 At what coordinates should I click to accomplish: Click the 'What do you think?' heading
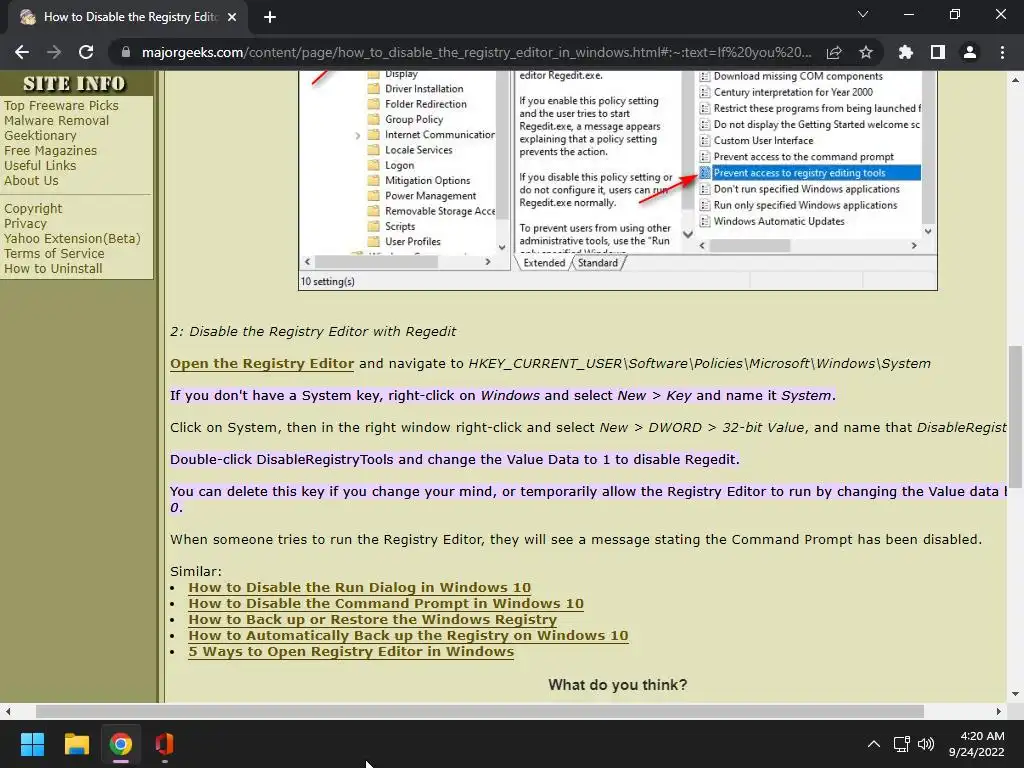(618, 684)
